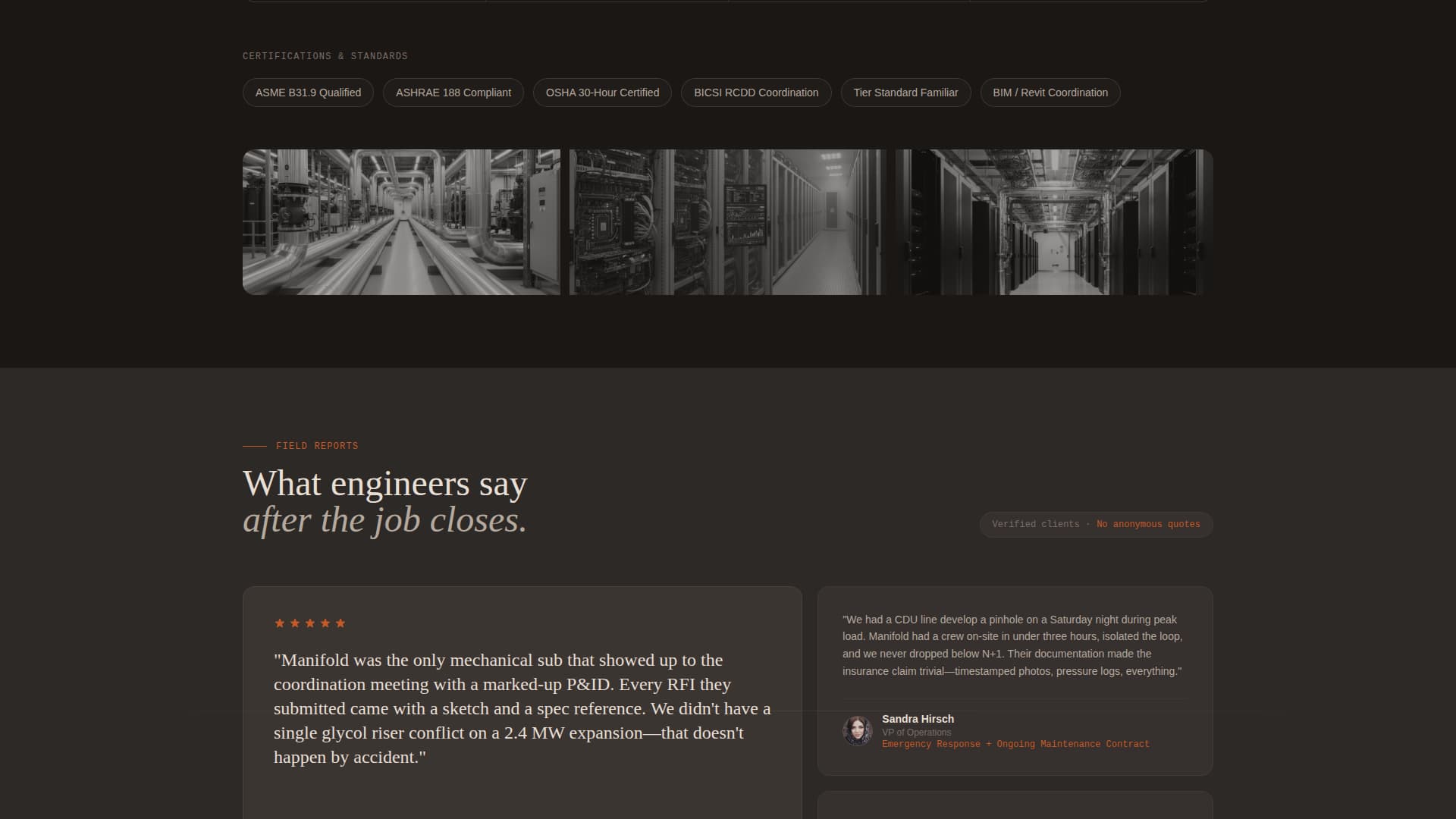The image size is (1456, 819).
Task: Click the ASME B31.9 Qualified badge
Action: click(x=308, y=93)
